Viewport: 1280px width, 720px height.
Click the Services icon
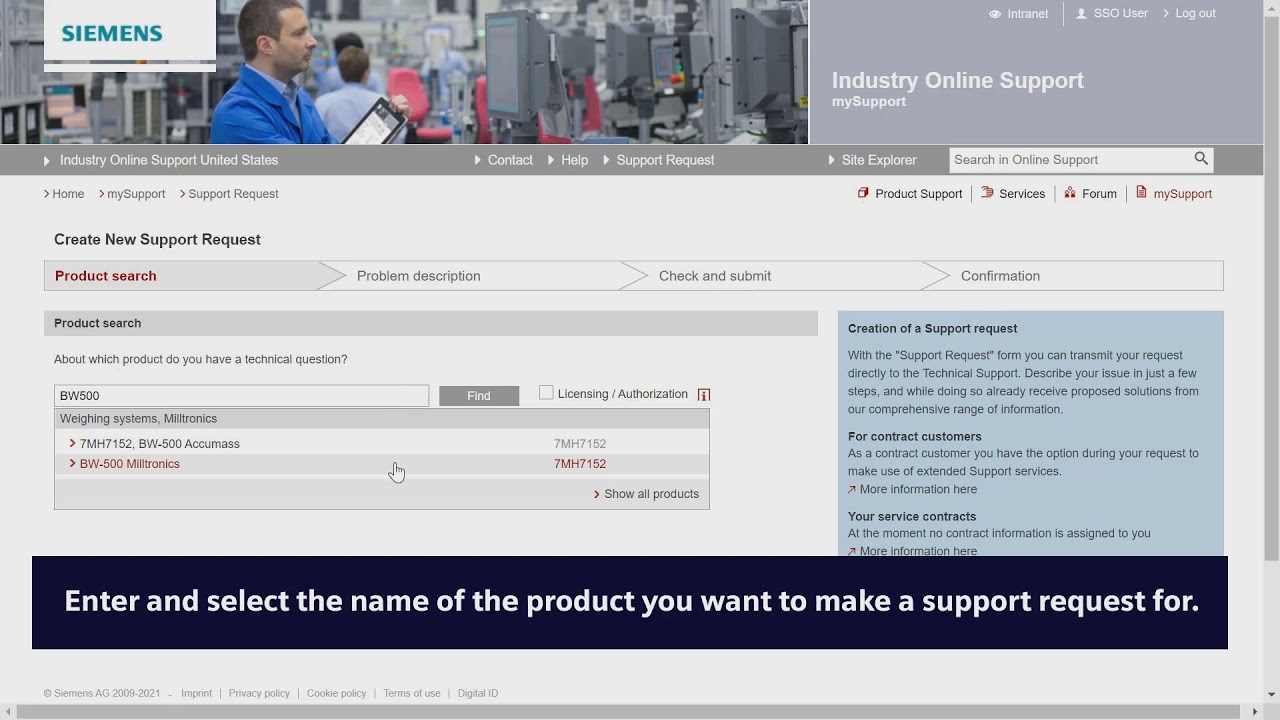click(x=987, y=193)
